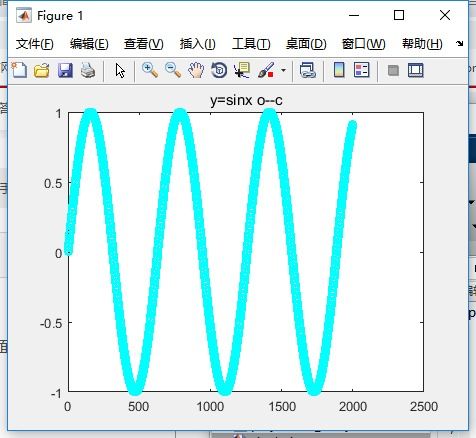This screenshot has width=476, height=438.
Task: Click the New Figure icon
Action: point(19,70)
